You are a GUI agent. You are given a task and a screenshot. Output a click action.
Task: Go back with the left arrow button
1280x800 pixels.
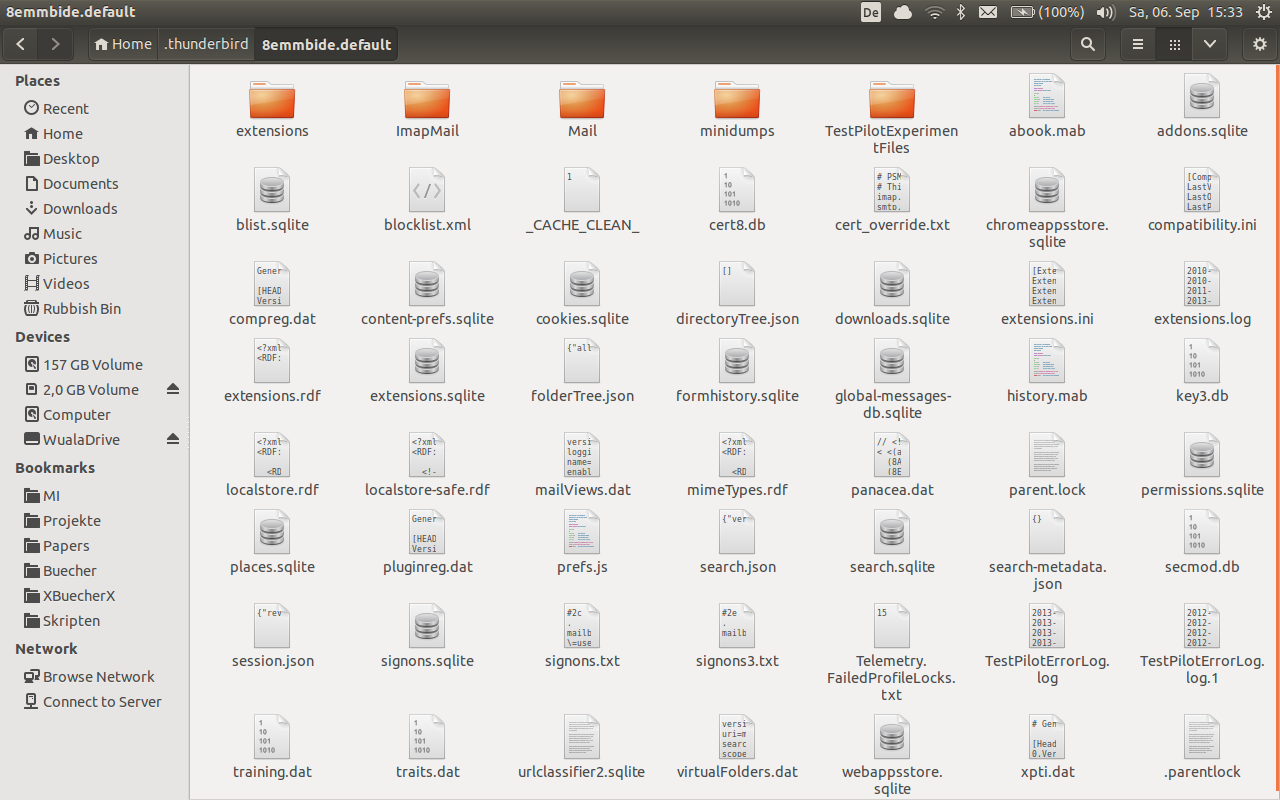[x=21, y=44]
